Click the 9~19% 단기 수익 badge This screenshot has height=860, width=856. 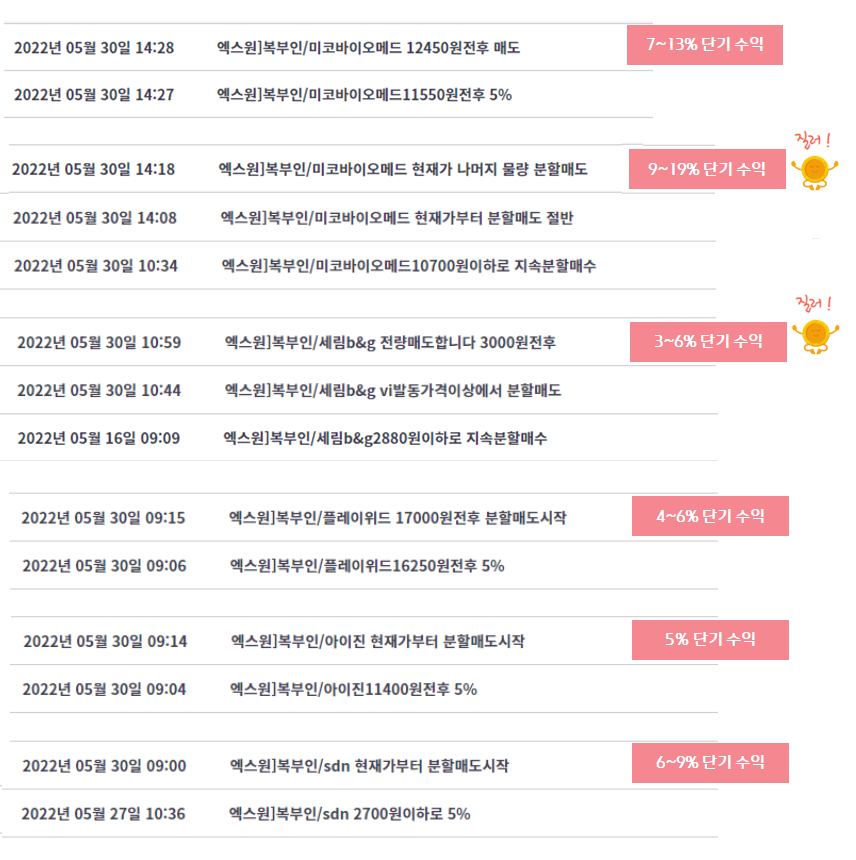(x=707, y=169)
